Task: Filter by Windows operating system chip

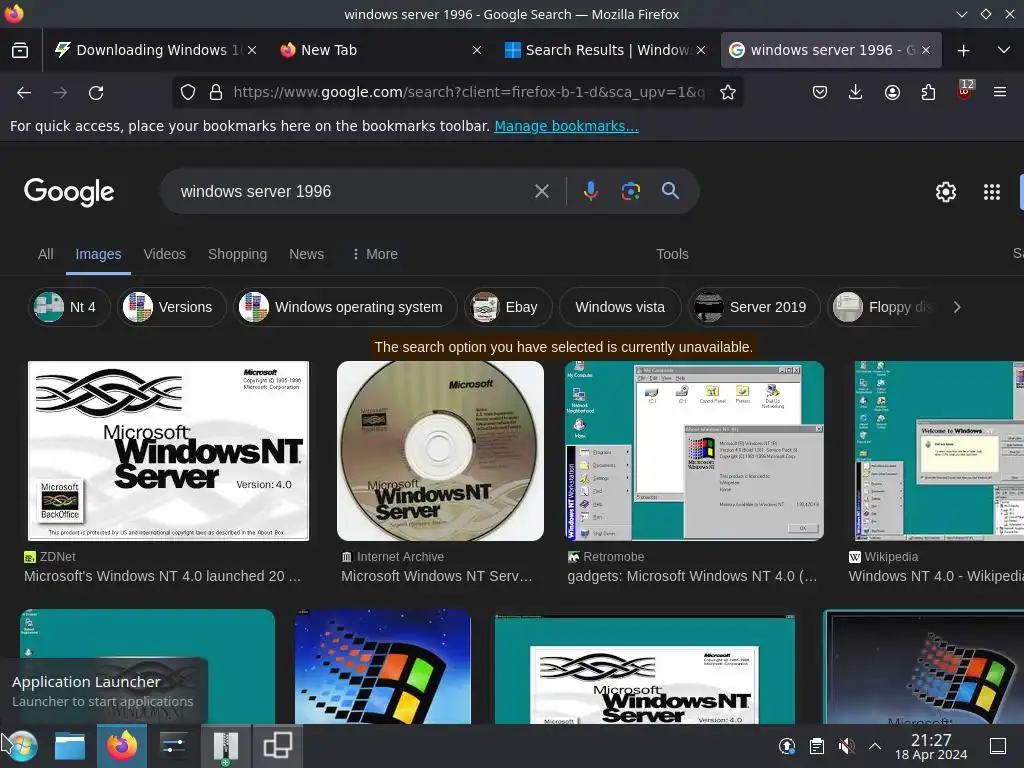Action: [x=345, y=307]
